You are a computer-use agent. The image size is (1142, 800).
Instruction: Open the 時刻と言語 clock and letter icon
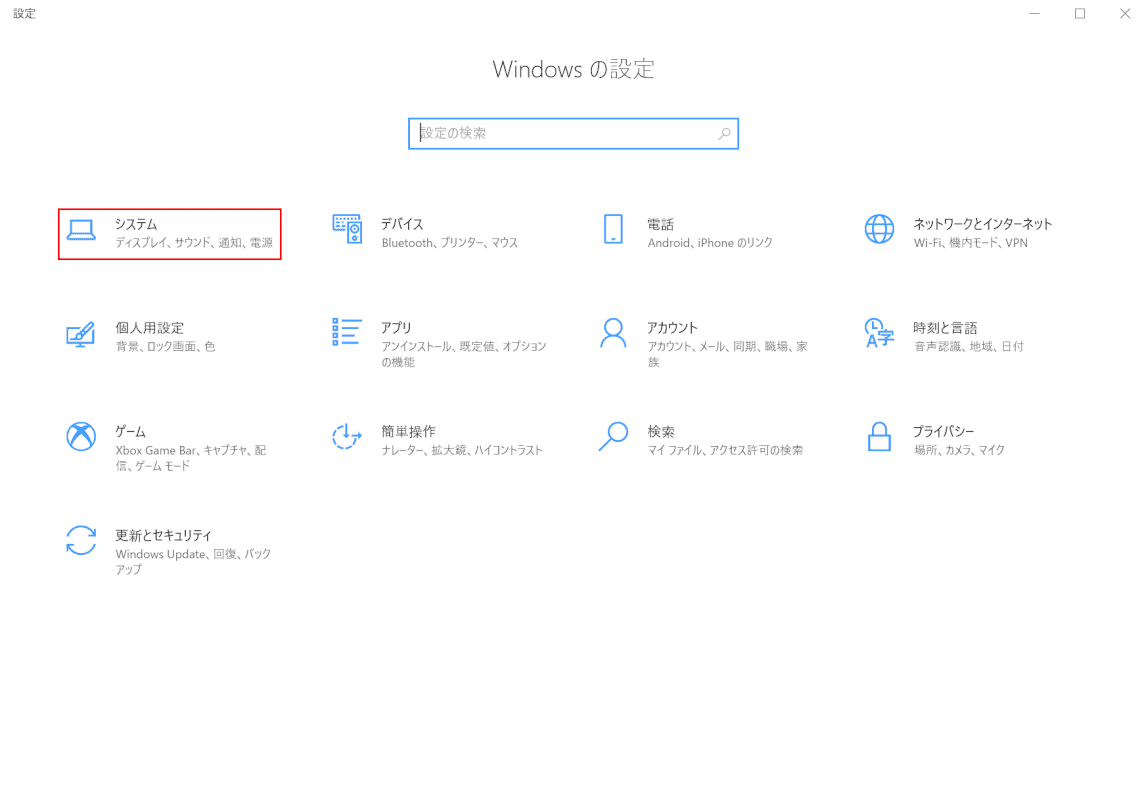tap(879, 333)
